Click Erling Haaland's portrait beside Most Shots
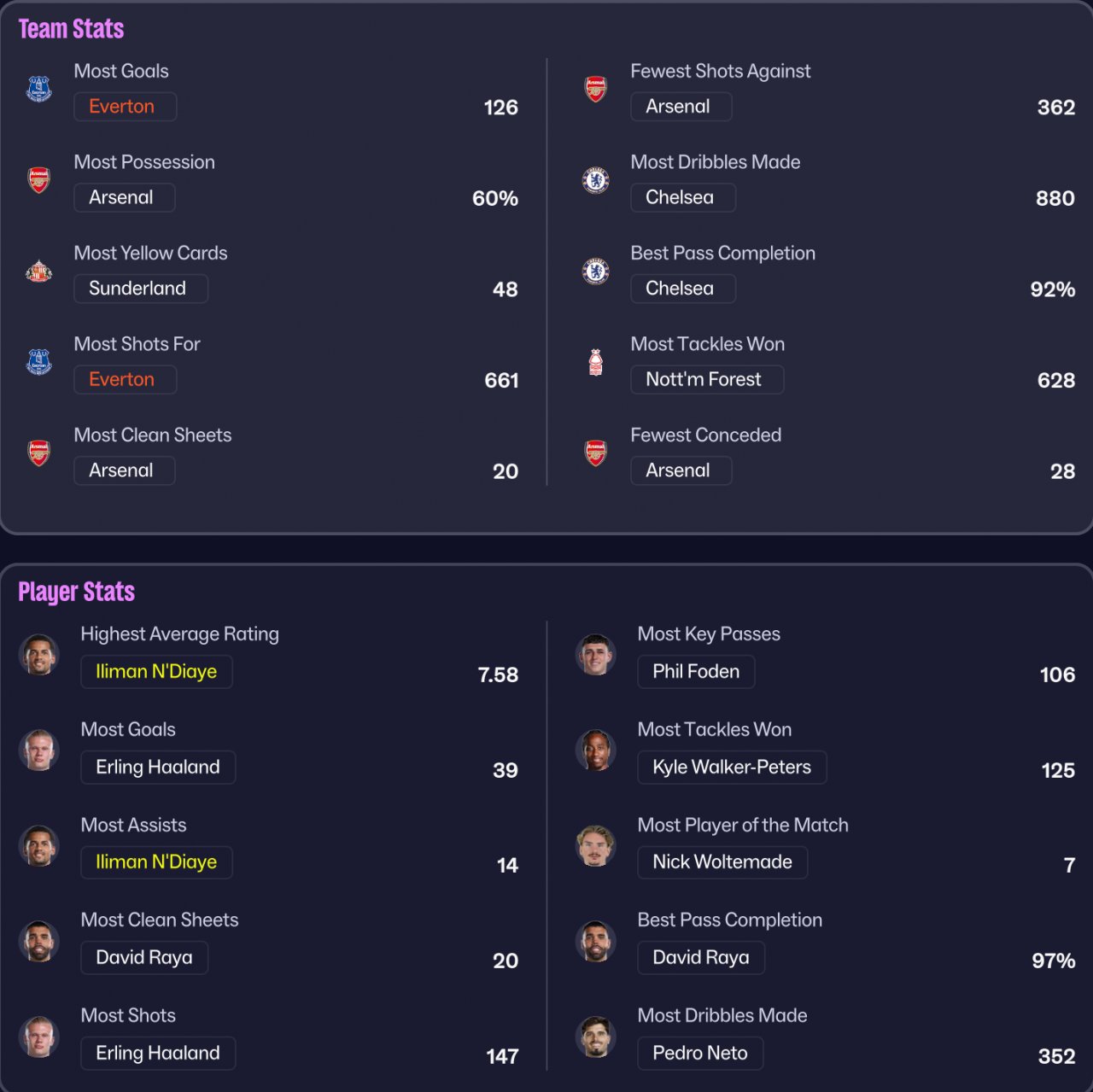1093x1092 pixels. click(39, 1037)
